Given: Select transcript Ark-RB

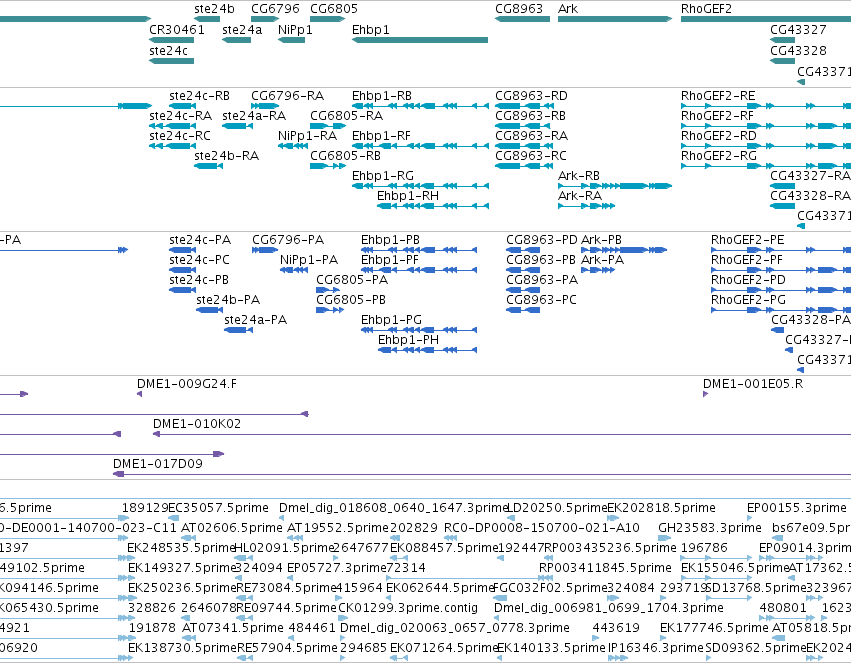Looking at the screenshot, I should (x=579, y=176).
